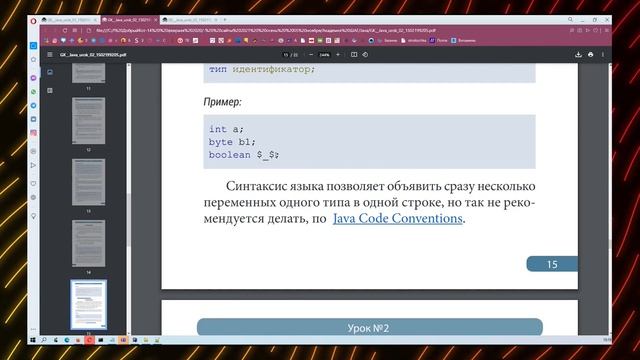Open the Java Code Conventions link
Viewport: 640px width, 360px height.
pyautogui.click(x=398, y=218)
